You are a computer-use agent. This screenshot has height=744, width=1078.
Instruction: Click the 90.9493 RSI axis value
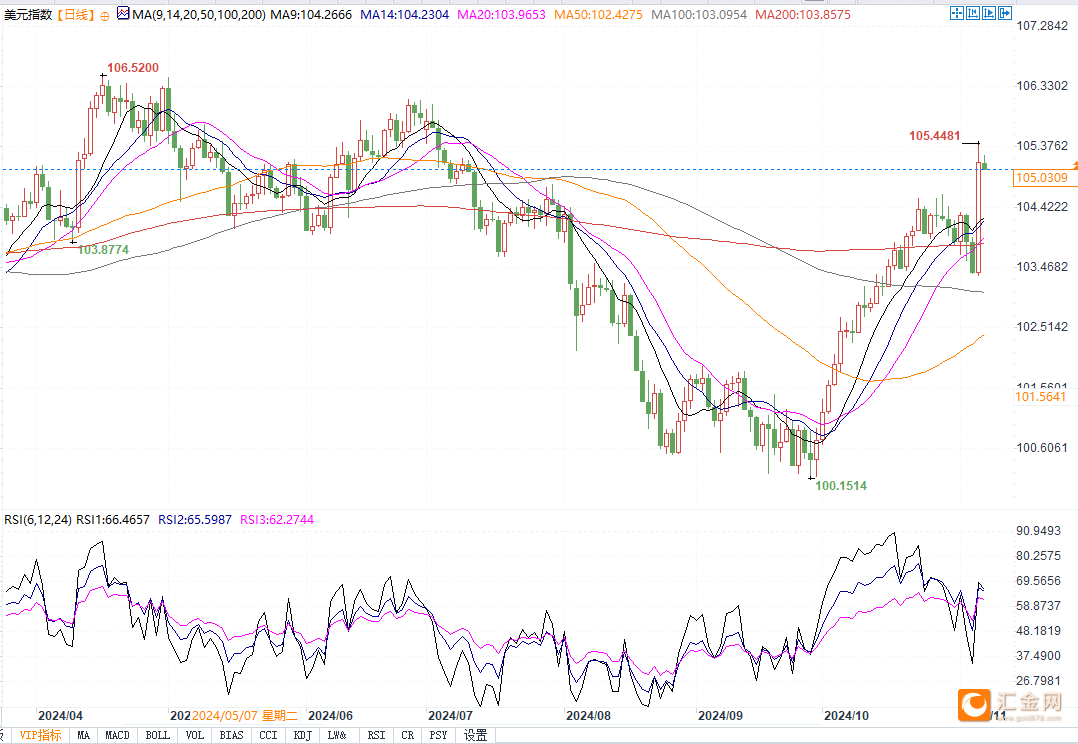tap(1038, 531)
